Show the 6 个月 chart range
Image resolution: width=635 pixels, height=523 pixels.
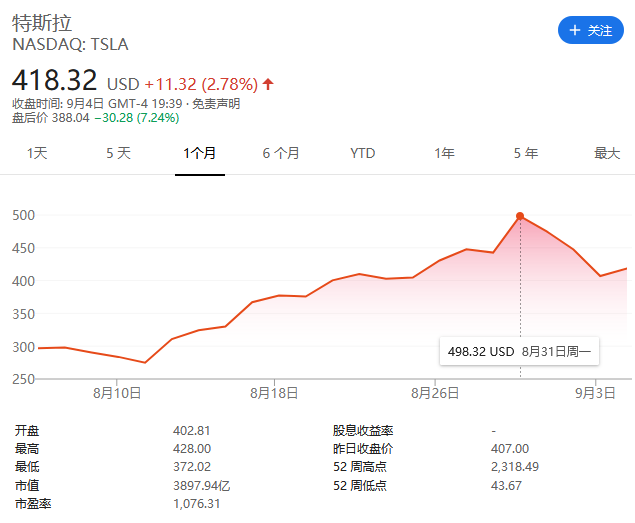click(281, 153)
